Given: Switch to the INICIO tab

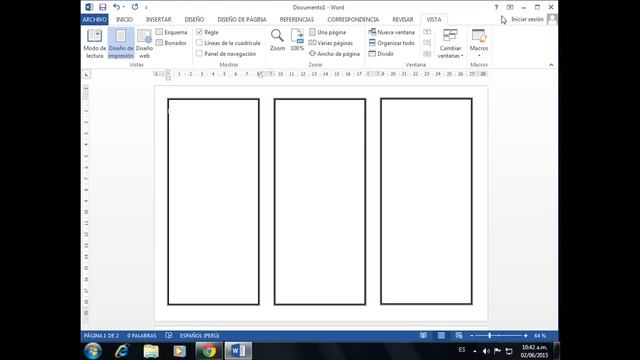Looking at the screenshot, I should [x=124, y=20].
